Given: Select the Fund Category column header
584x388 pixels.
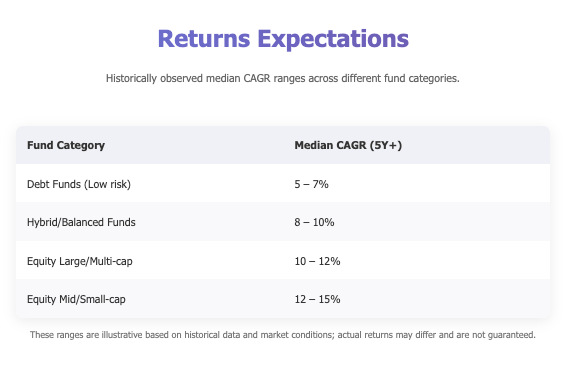Looking at the screenshot, I should point(66,145).
